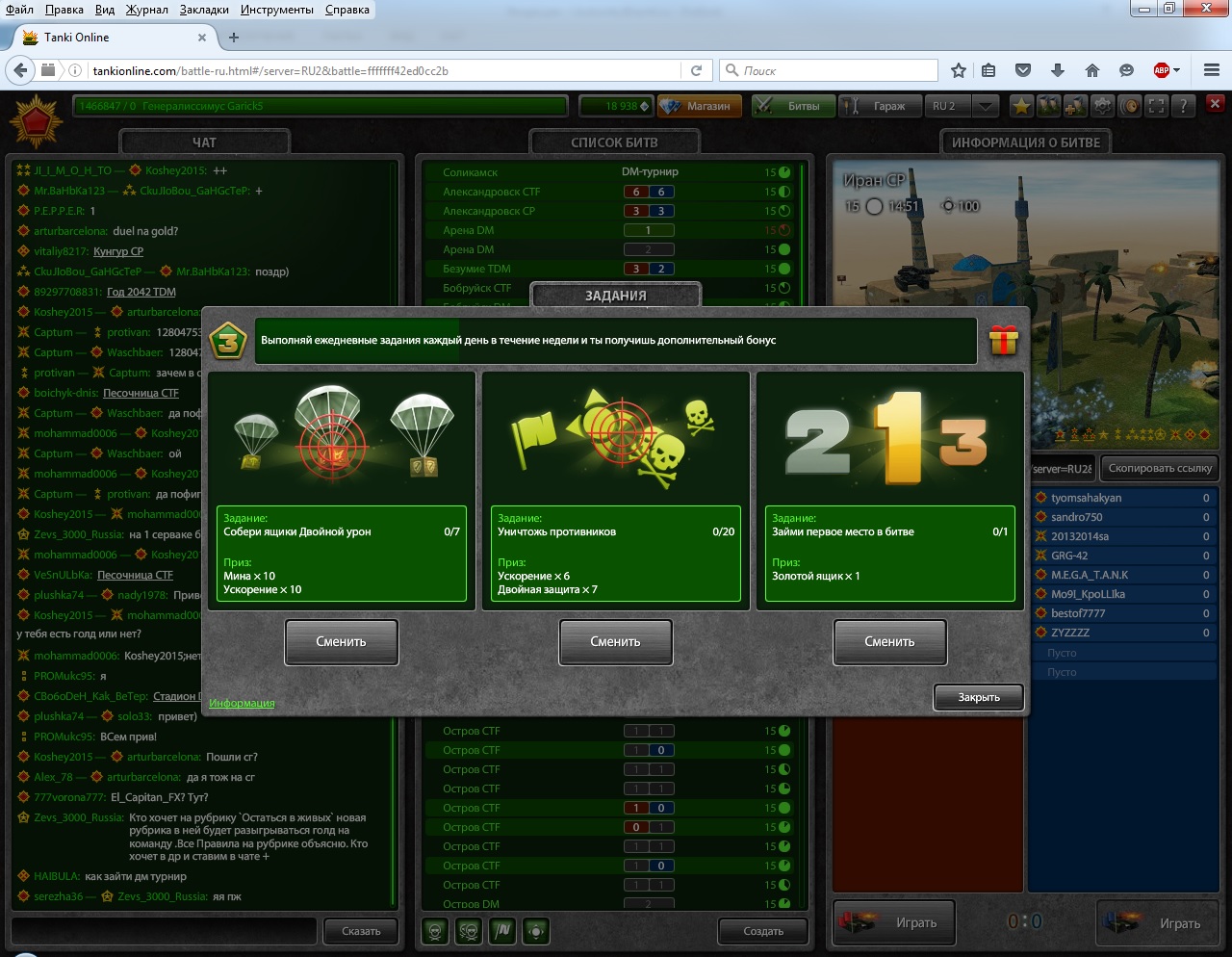Open the Инструменты menu
1232x957 pixels.
point(277,10)
